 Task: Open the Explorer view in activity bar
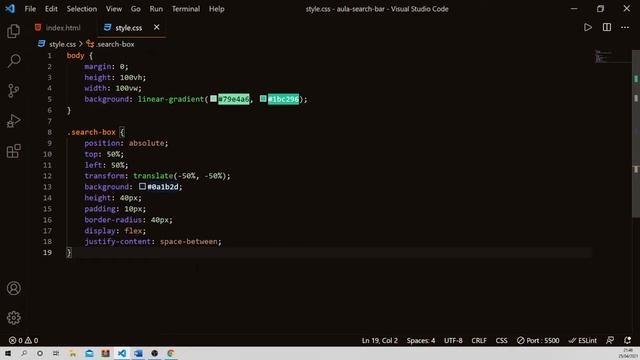coord(13,31)
